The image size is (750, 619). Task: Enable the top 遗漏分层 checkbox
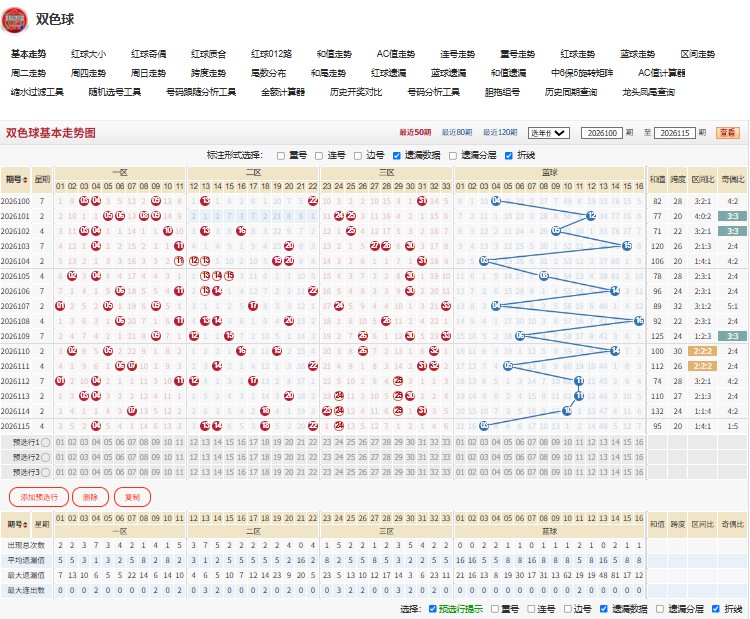[453, 155]
